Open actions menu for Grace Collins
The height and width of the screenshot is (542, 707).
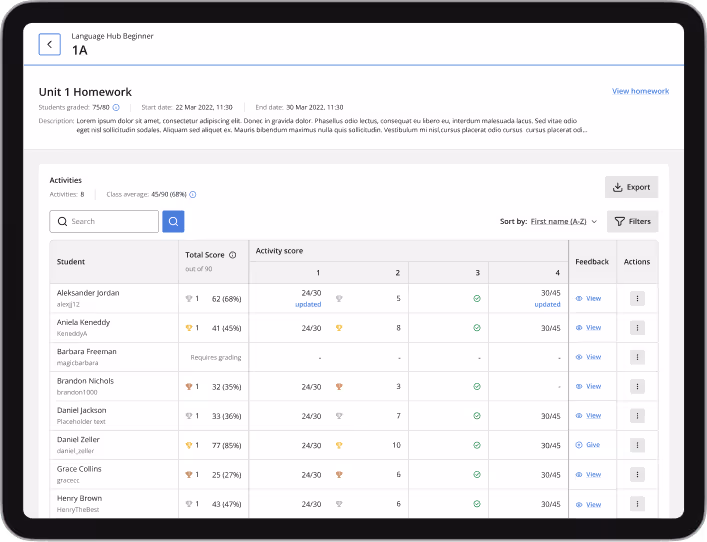click(637, 474)
